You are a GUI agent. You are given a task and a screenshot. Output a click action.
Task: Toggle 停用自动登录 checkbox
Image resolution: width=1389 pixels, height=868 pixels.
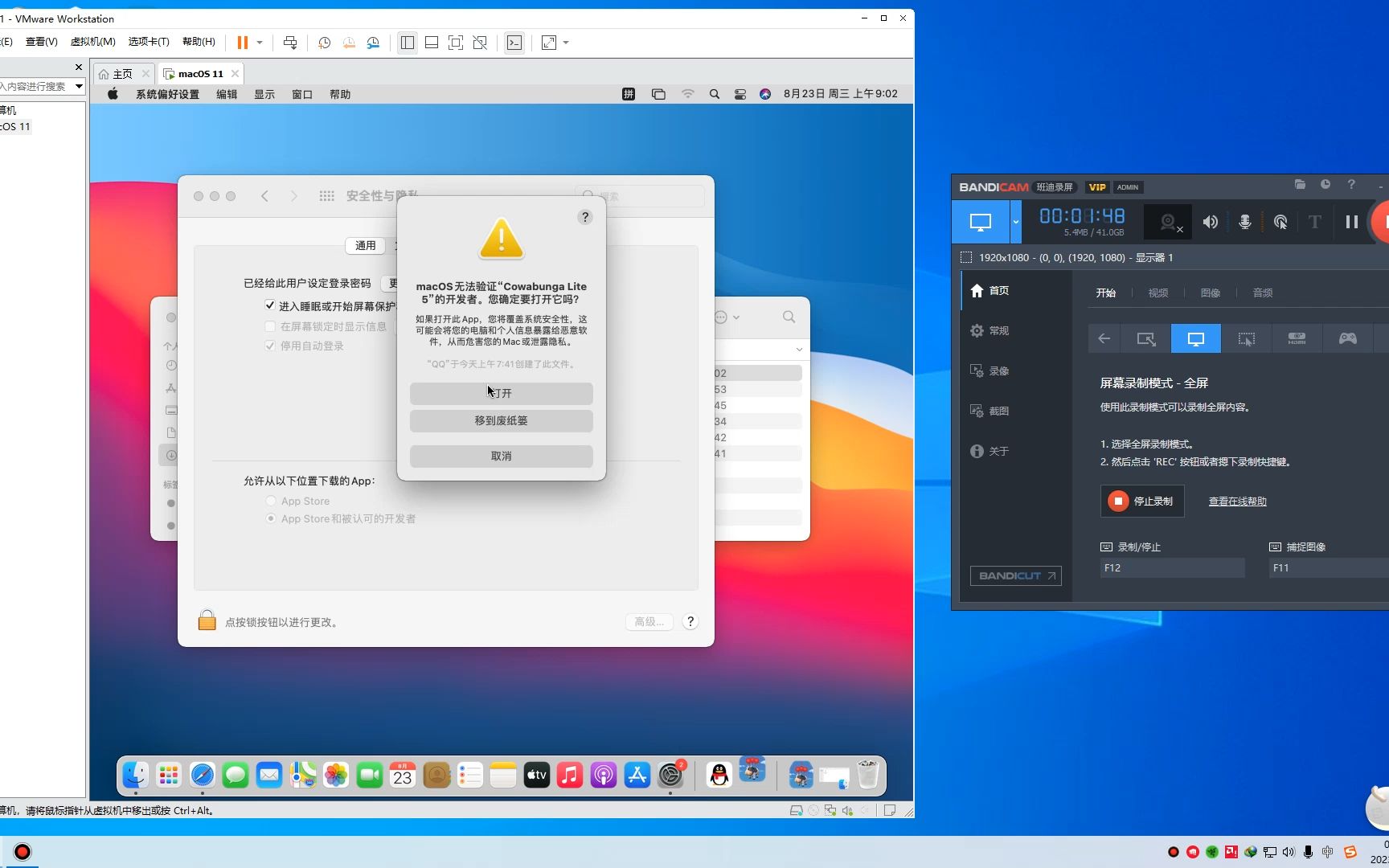270,346
